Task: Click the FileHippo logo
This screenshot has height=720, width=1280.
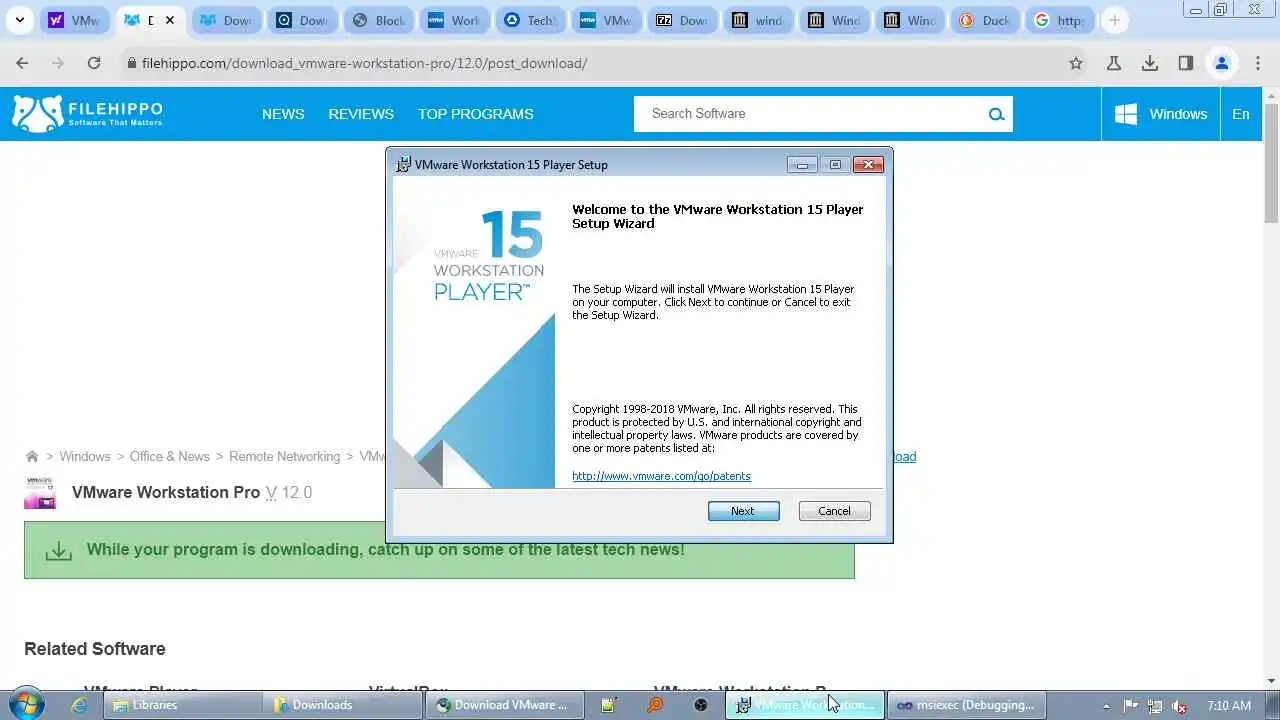Action: [87, 114]
